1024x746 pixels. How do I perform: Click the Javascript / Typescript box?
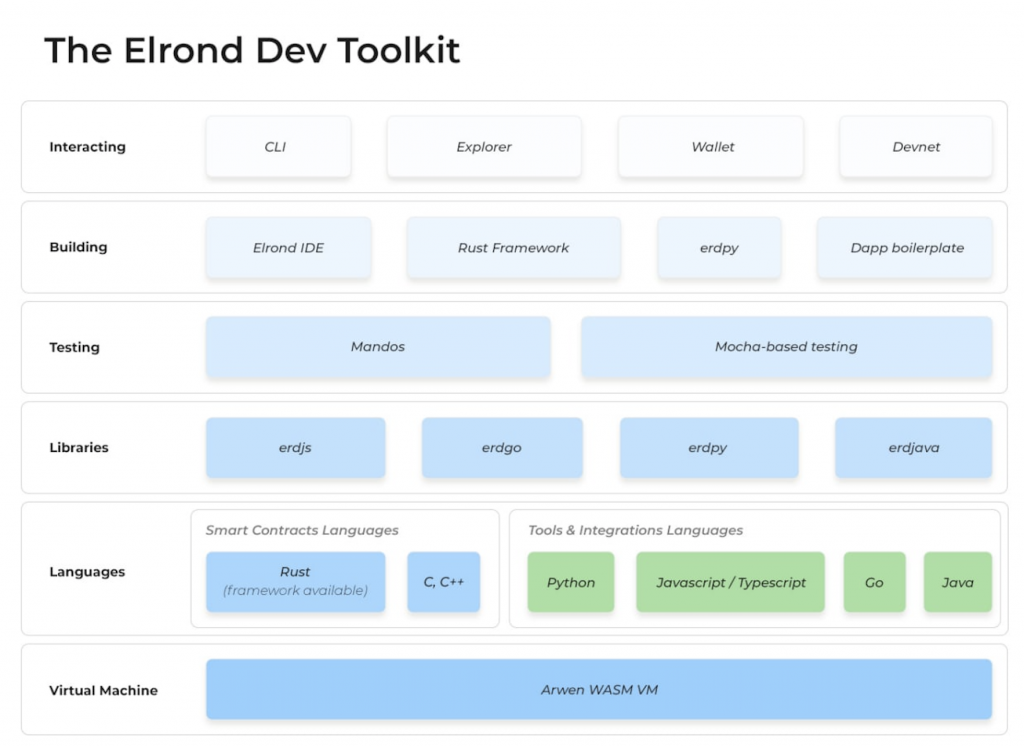pos(730,582)
